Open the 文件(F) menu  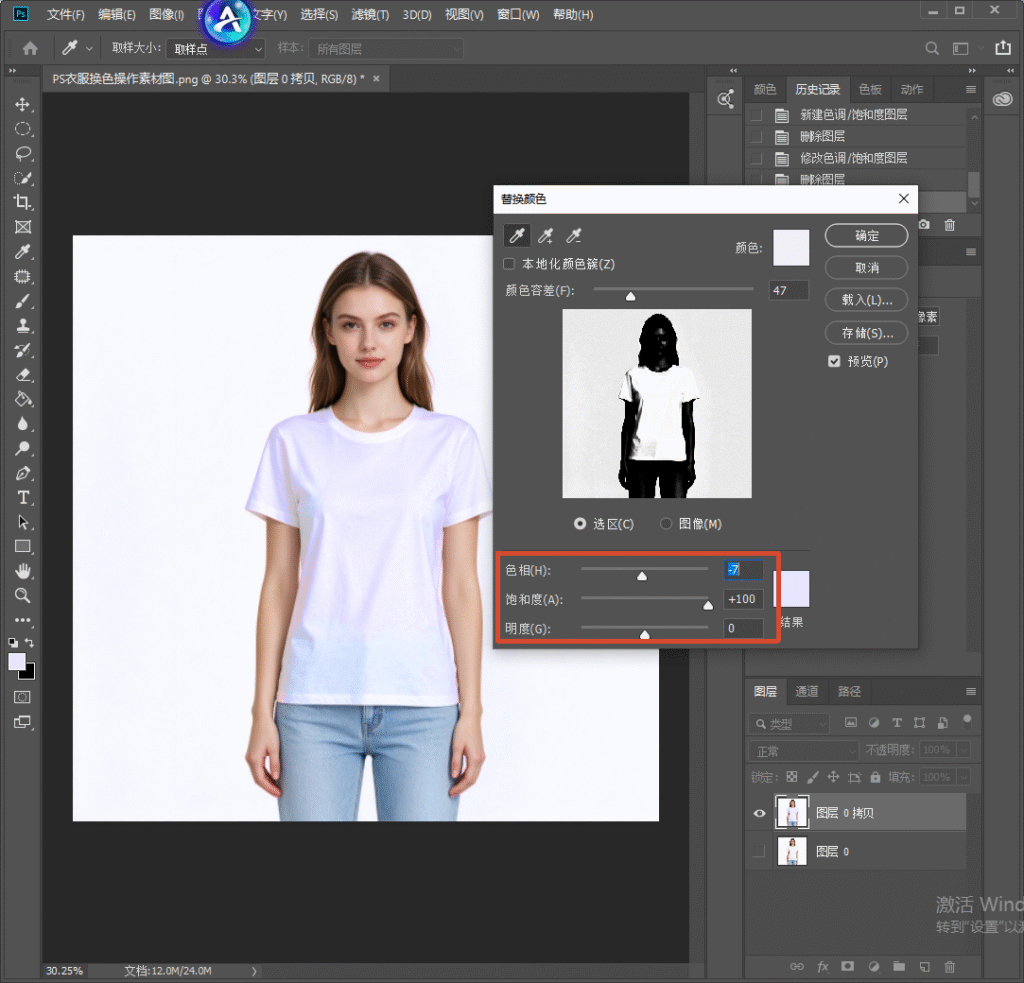click(65, 14)
